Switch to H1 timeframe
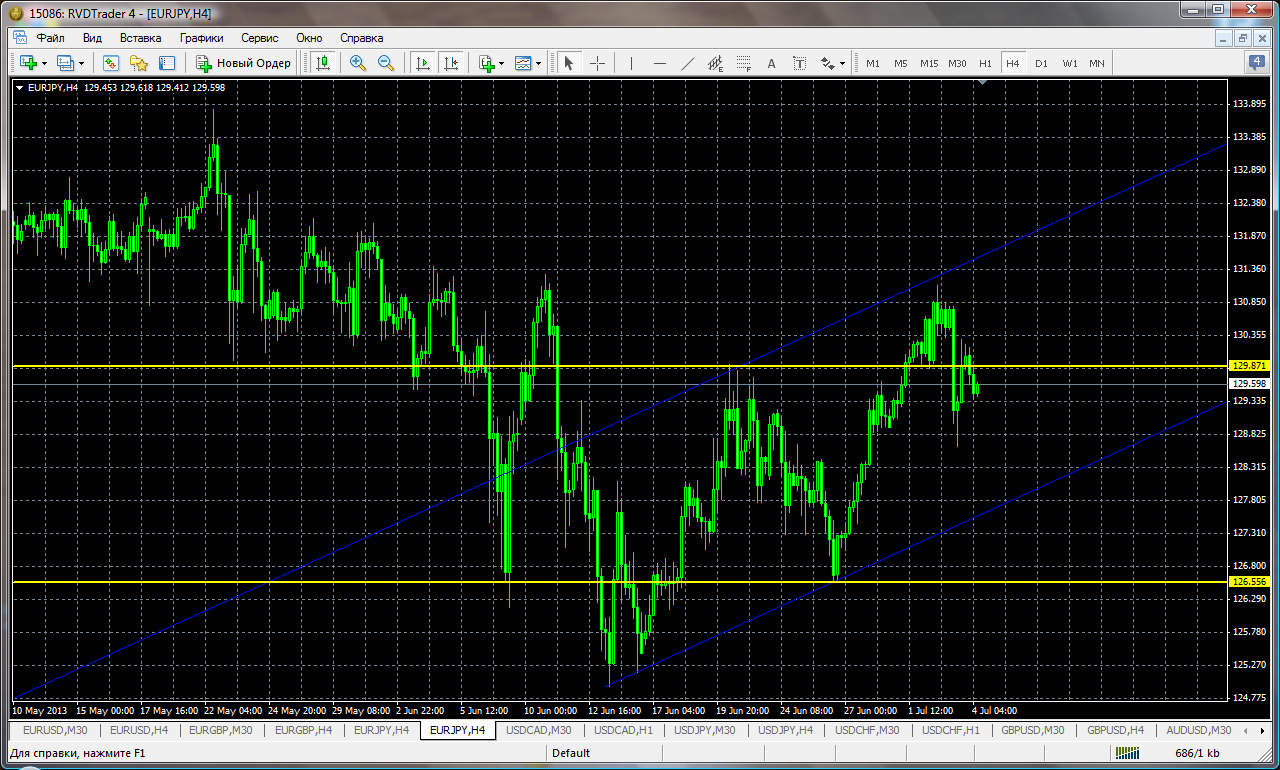Viewport: 1280px width, 770px height. click(985, 63)
